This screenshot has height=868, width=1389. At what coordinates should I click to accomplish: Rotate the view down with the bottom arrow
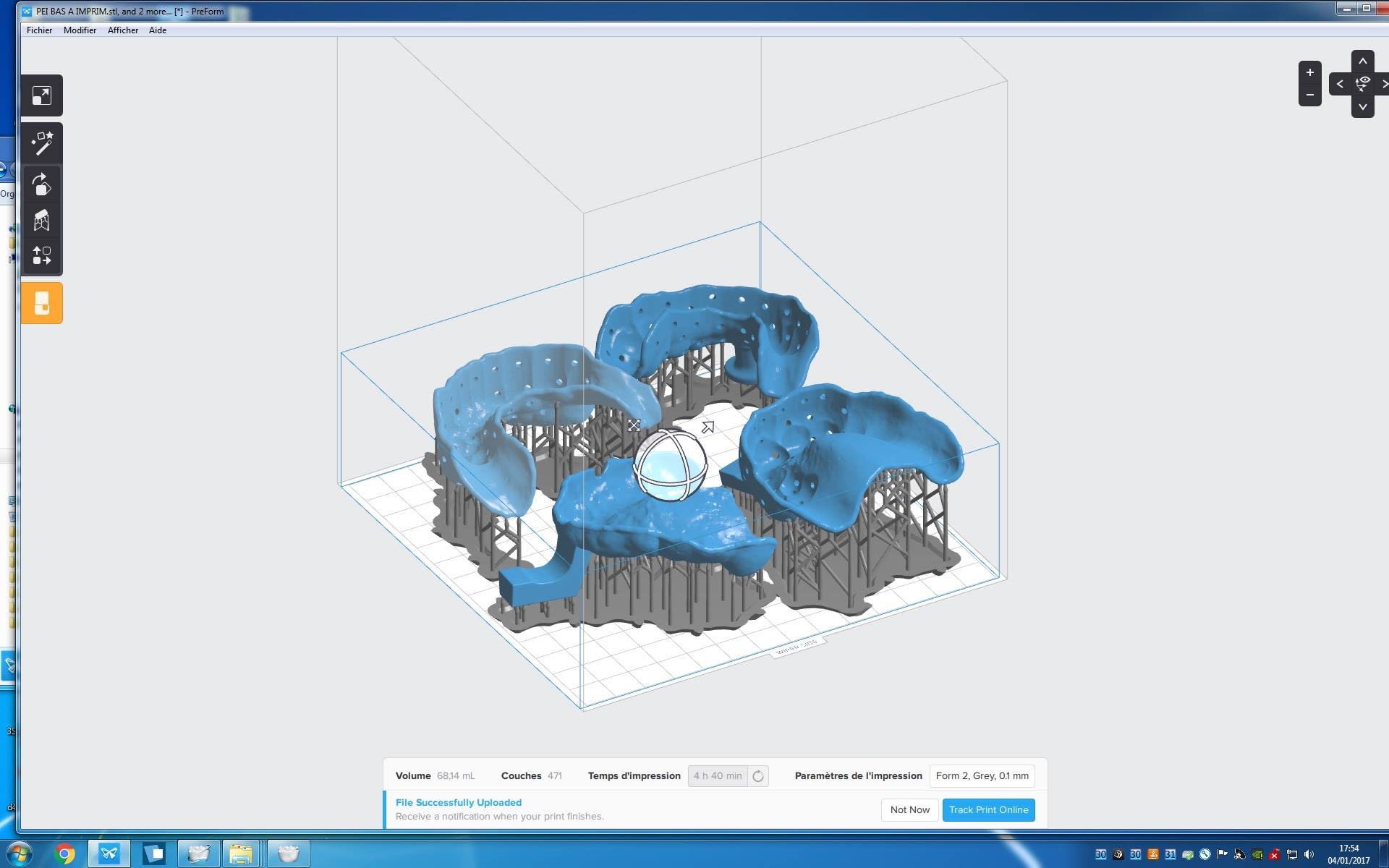click(x=1362, y=107)
